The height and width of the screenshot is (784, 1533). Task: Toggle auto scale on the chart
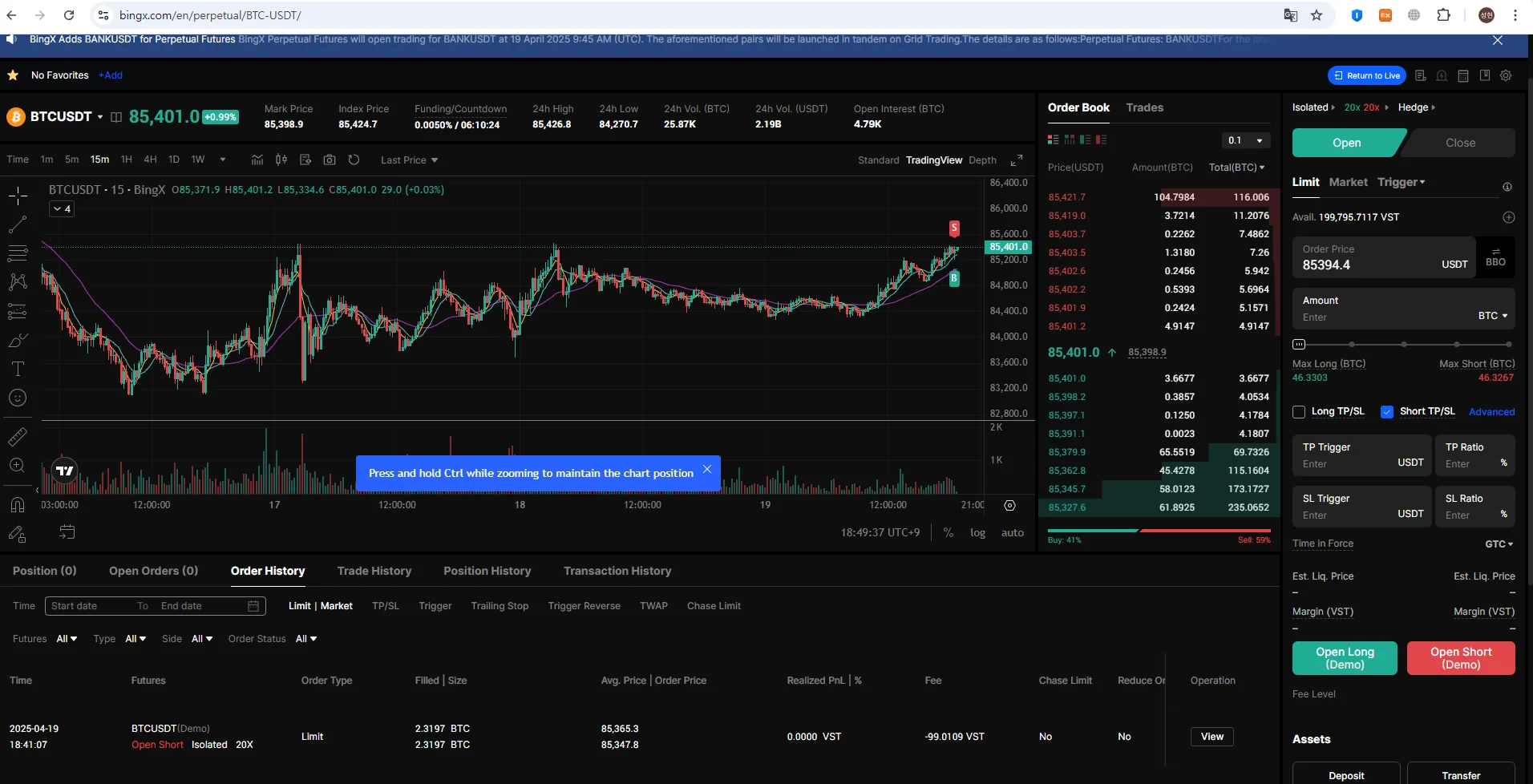1013,532
